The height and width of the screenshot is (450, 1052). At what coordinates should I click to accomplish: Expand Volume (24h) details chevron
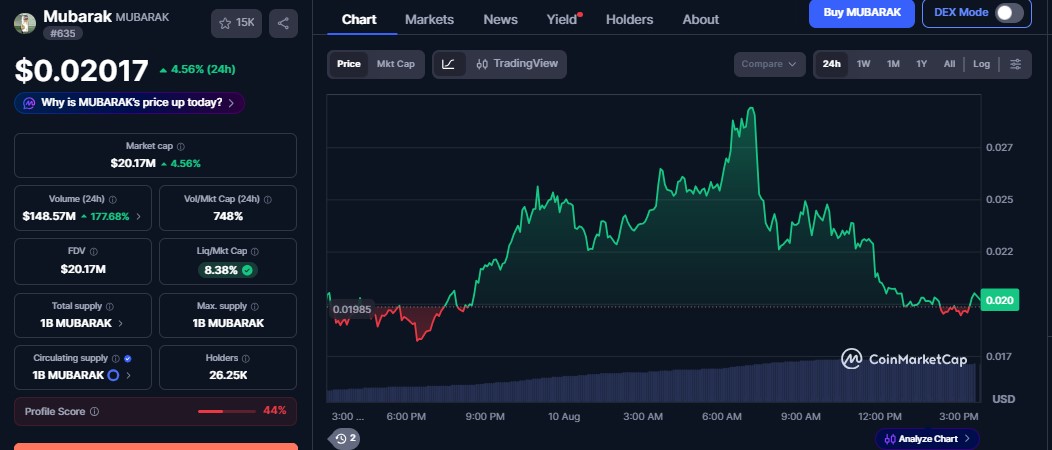click(139, 217)
